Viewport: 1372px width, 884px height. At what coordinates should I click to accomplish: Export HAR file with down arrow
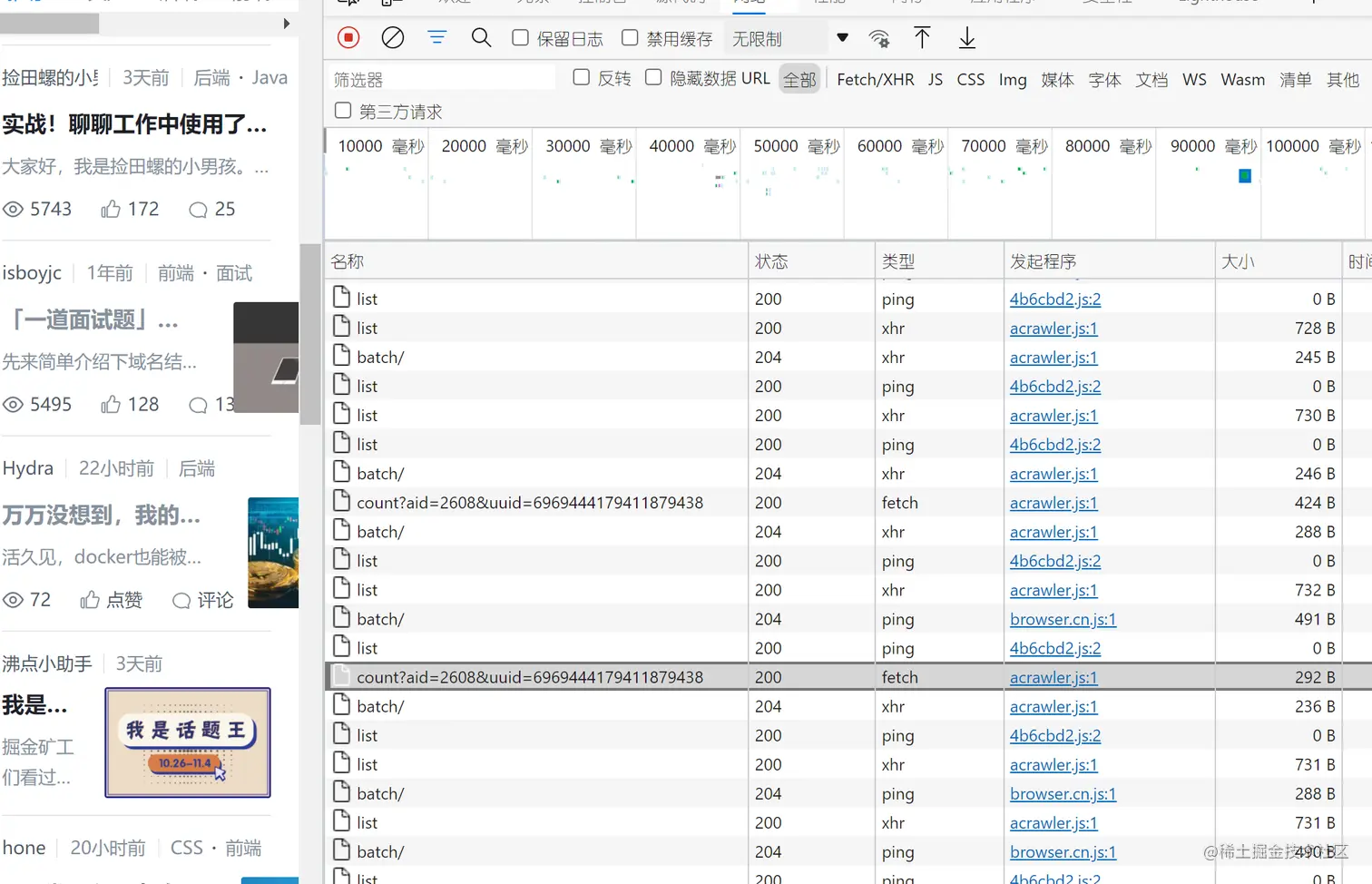(967, 38)
